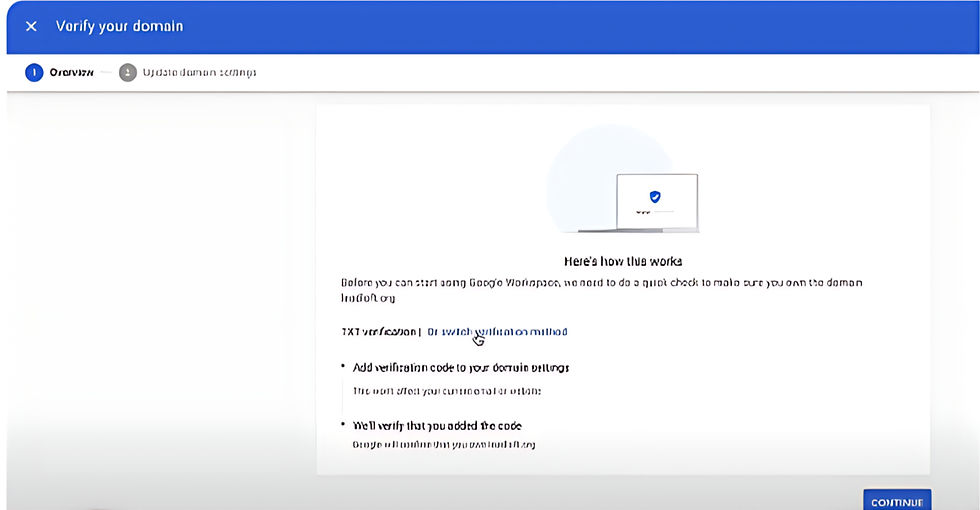Click the "Here's how this works" heading

[622, 261]
